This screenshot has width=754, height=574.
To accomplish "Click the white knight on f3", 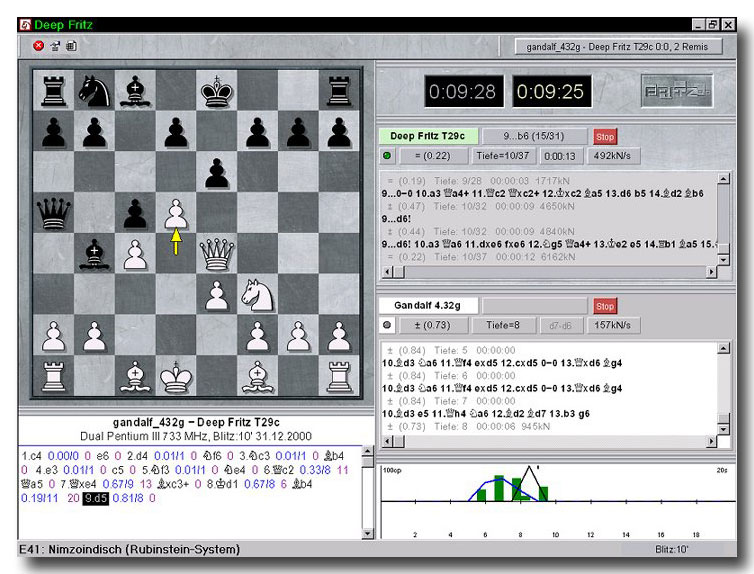I will point(258,294).
